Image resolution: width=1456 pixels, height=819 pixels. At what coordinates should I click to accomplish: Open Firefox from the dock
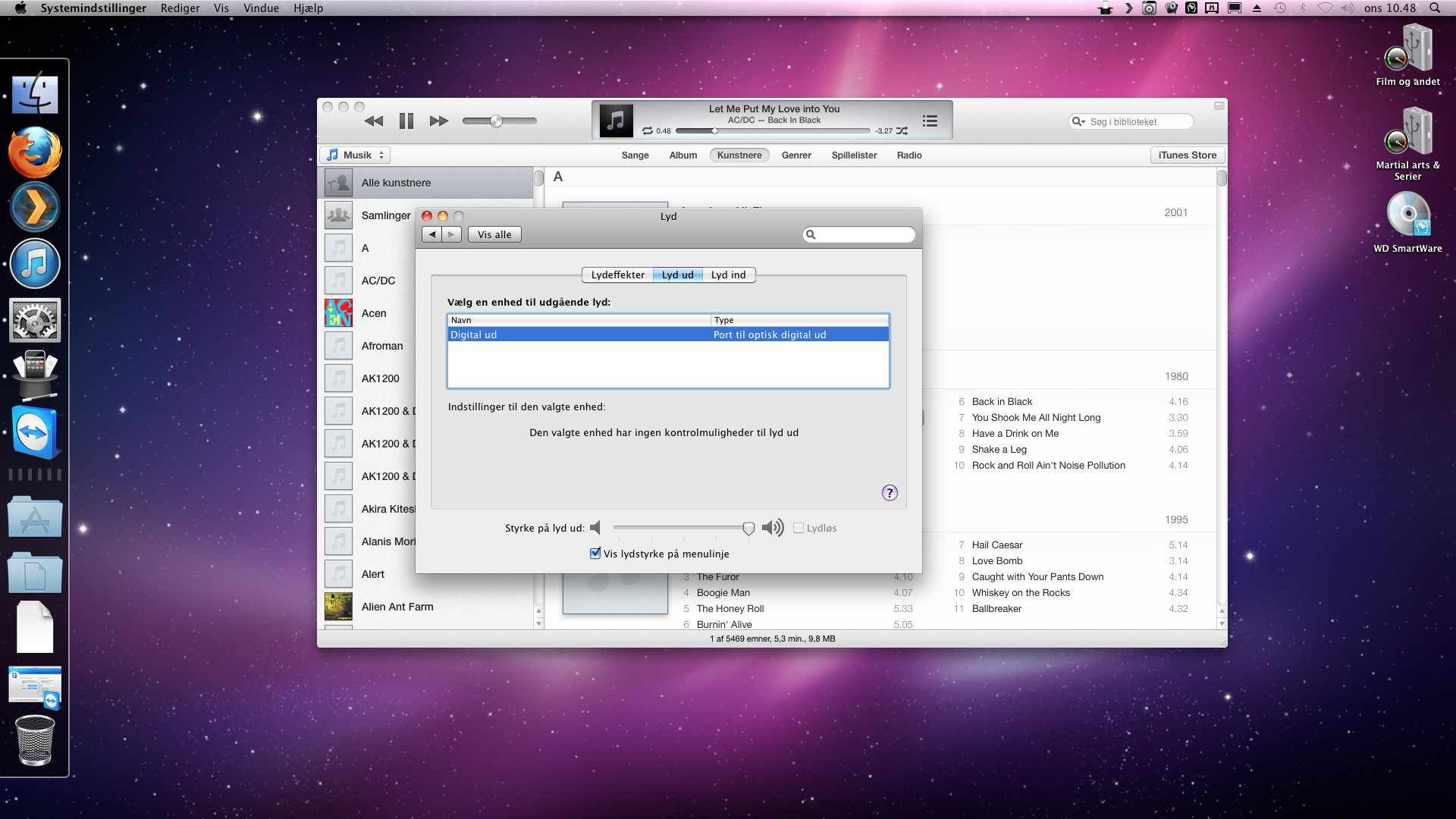click(x=35, y=152)
